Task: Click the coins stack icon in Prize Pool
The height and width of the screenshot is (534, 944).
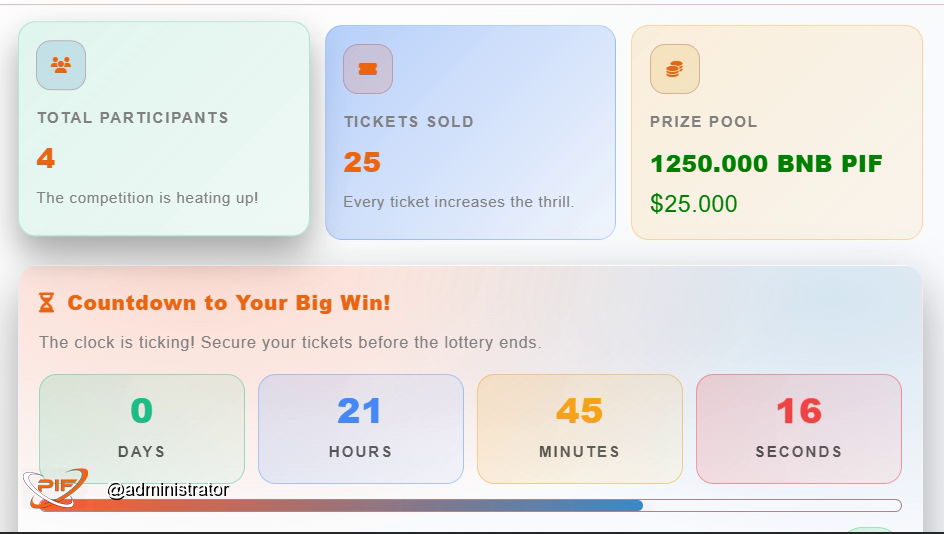Action: (x=675, y=69)
